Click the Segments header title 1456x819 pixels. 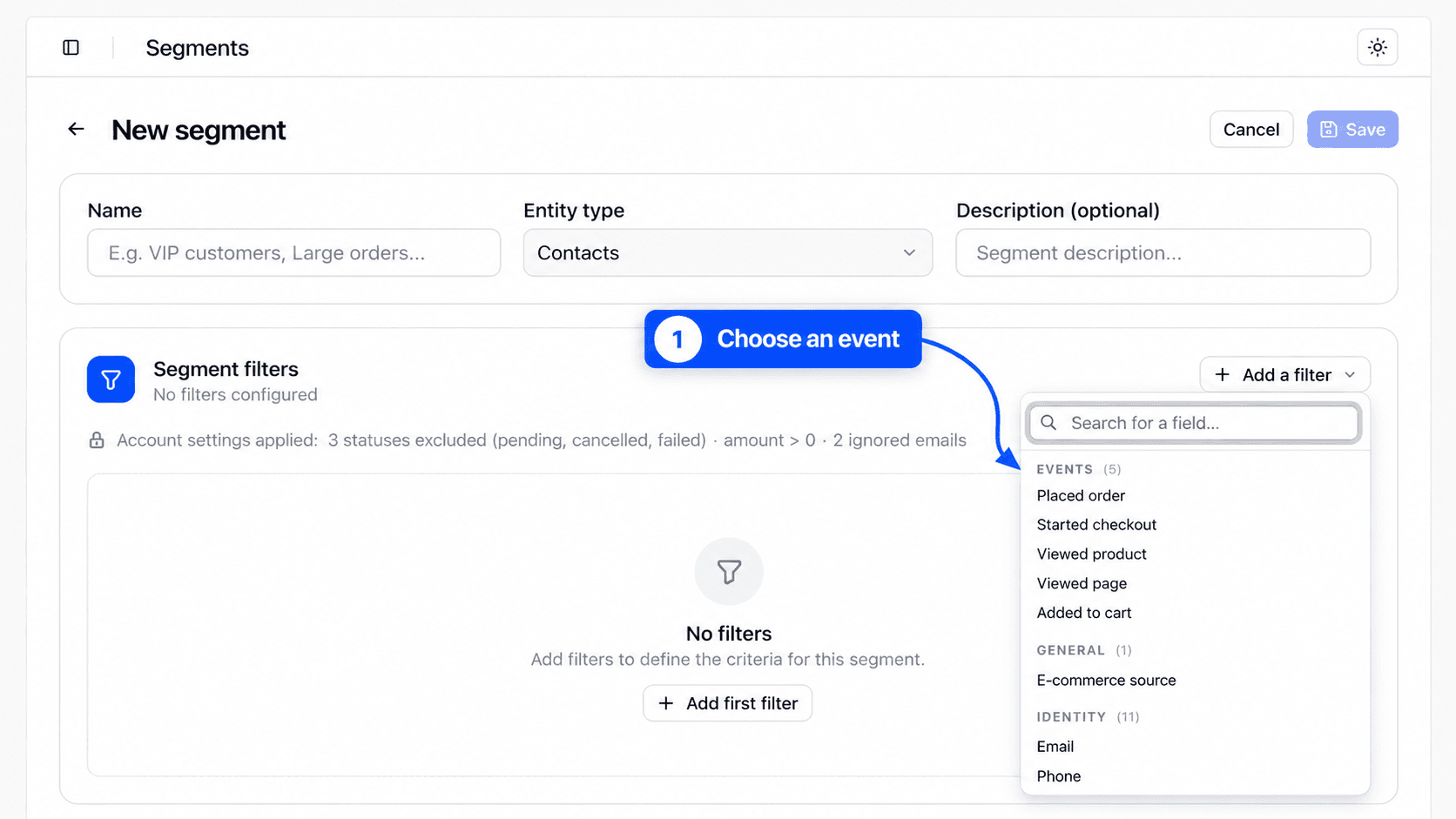(x=197, y=48)
